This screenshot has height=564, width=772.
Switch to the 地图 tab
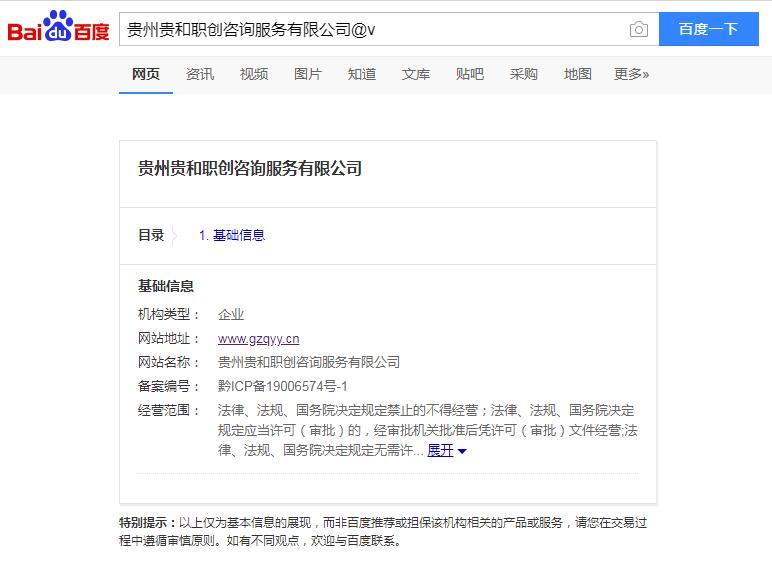click(578, 74)
